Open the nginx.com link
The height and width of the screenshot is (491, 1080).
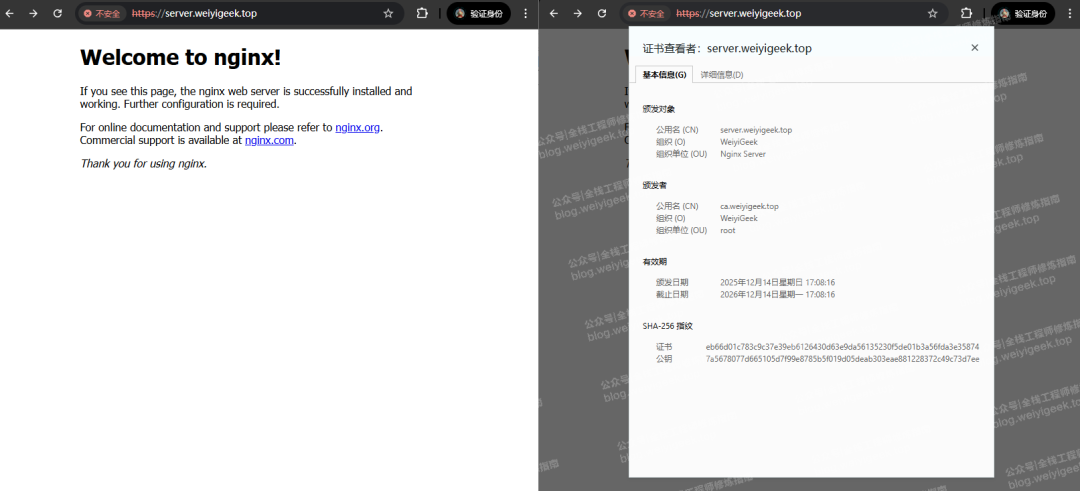point(269,140)
